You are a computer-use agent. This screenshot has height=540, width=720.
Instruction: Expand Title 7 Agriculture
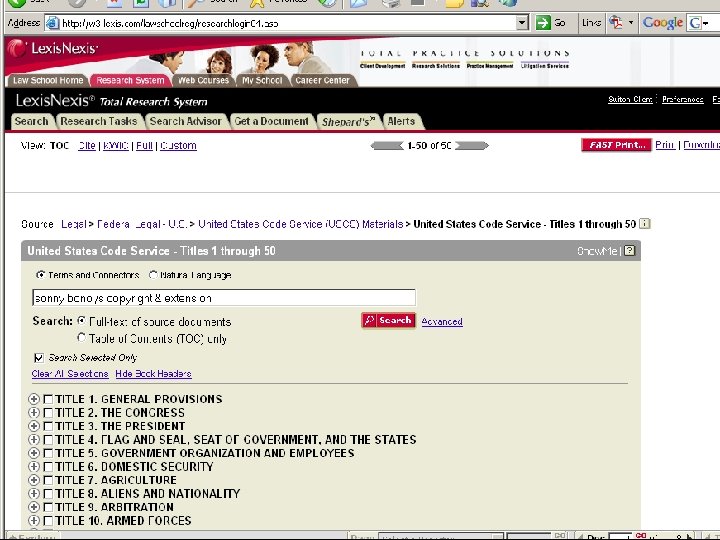tap(34, 479)
